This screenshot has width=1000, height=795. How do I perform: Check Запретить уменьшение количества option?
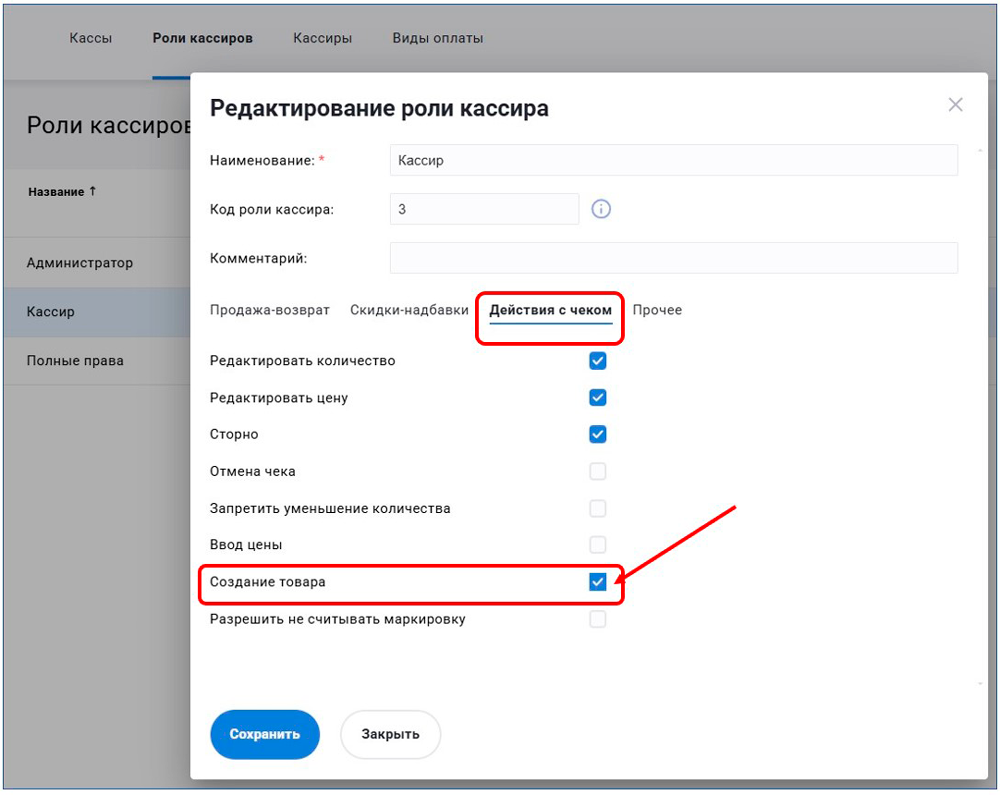coord(598,508)
